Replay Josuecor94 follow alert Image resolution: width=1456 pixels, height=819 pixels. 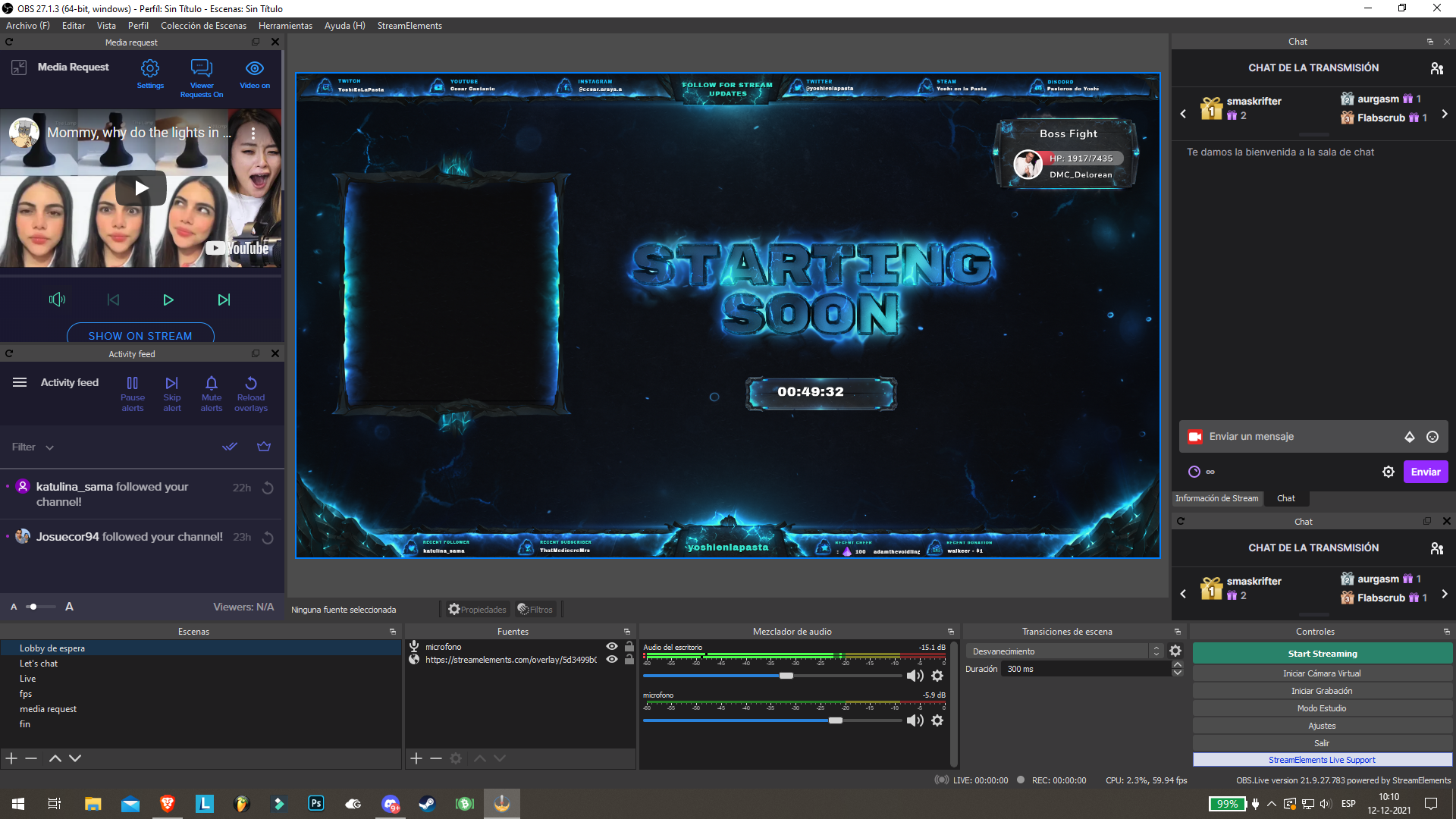(268, 538)
